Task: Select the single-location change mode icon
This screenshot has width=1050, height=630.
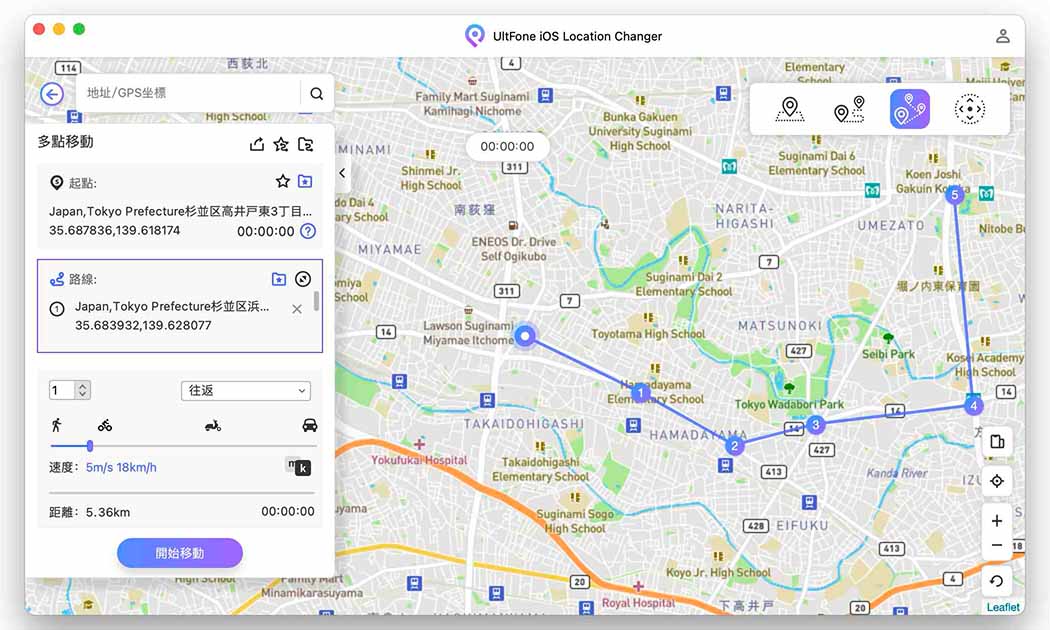Action: click(790, 109)
